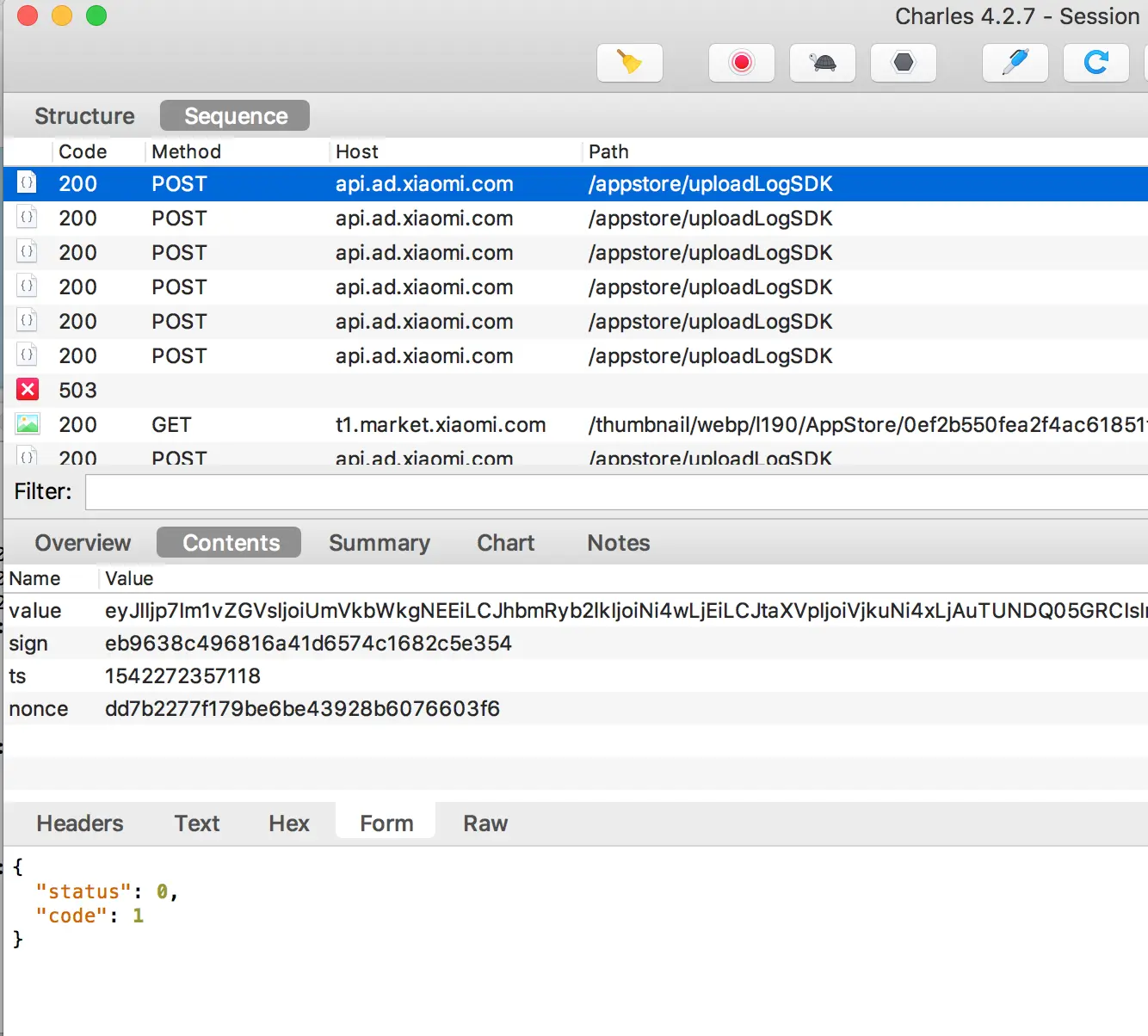Sort requests by the Host column header

[x=357, y=151]
